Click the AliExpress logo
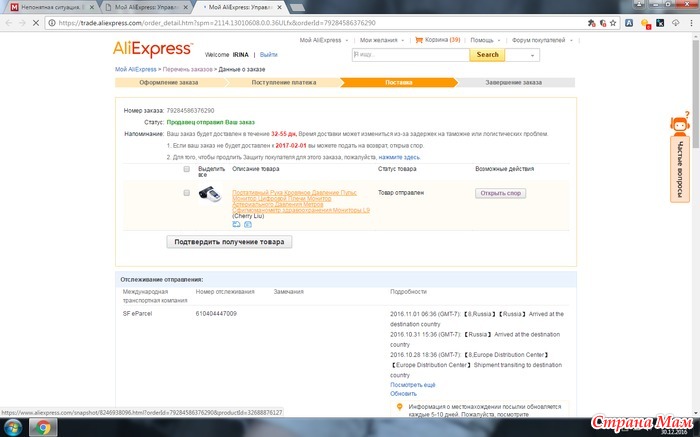 pos(153,49)
